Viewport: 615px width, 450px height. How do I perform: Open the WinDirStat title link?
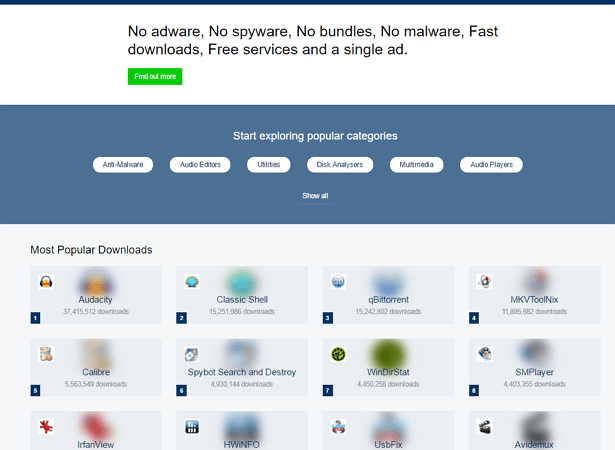pyautogui.click(x=388, y=372)
